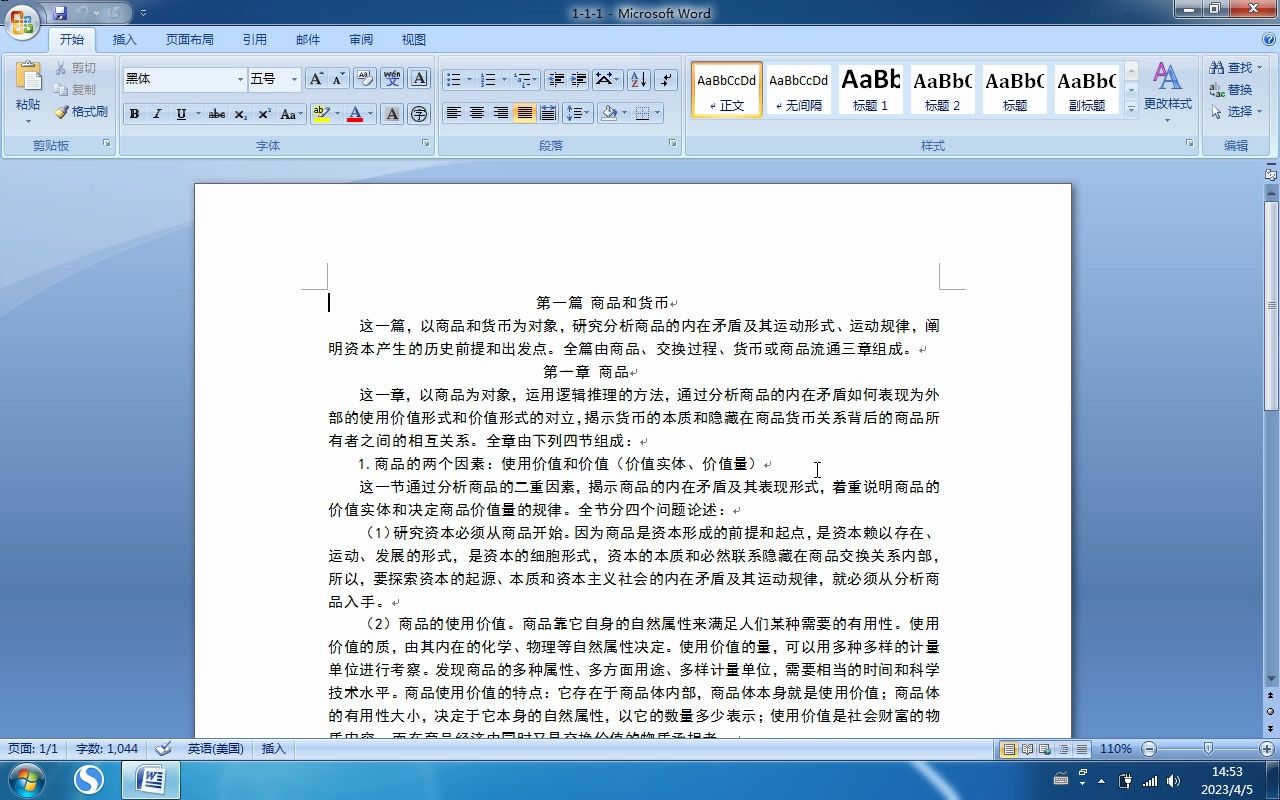Apply superscript formatting
This screenshot has width=1280, height=800.
coord(264,114)
